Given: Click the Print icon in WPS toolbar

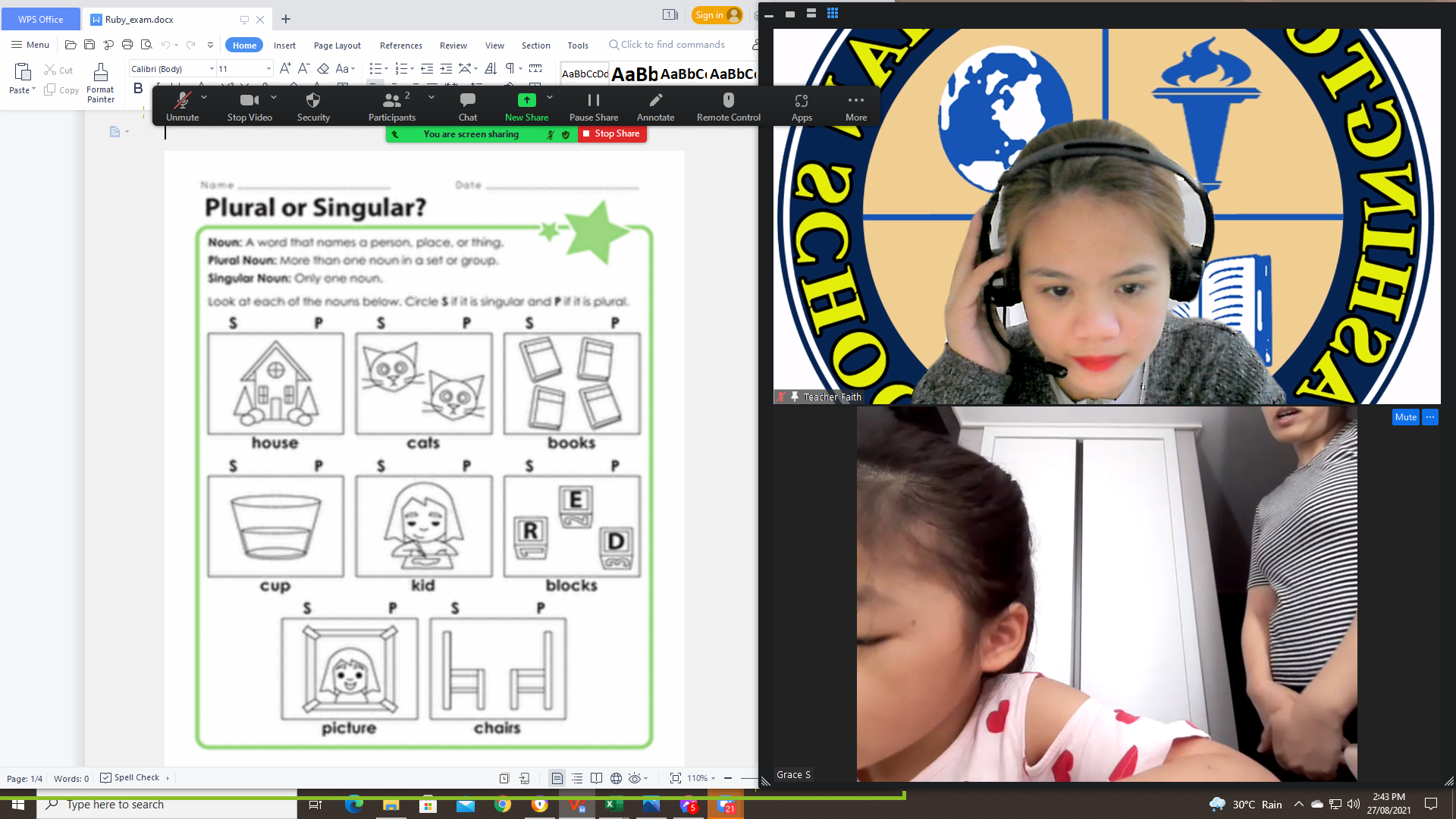Looking at the screenshot, I should [x=127, y=45].
